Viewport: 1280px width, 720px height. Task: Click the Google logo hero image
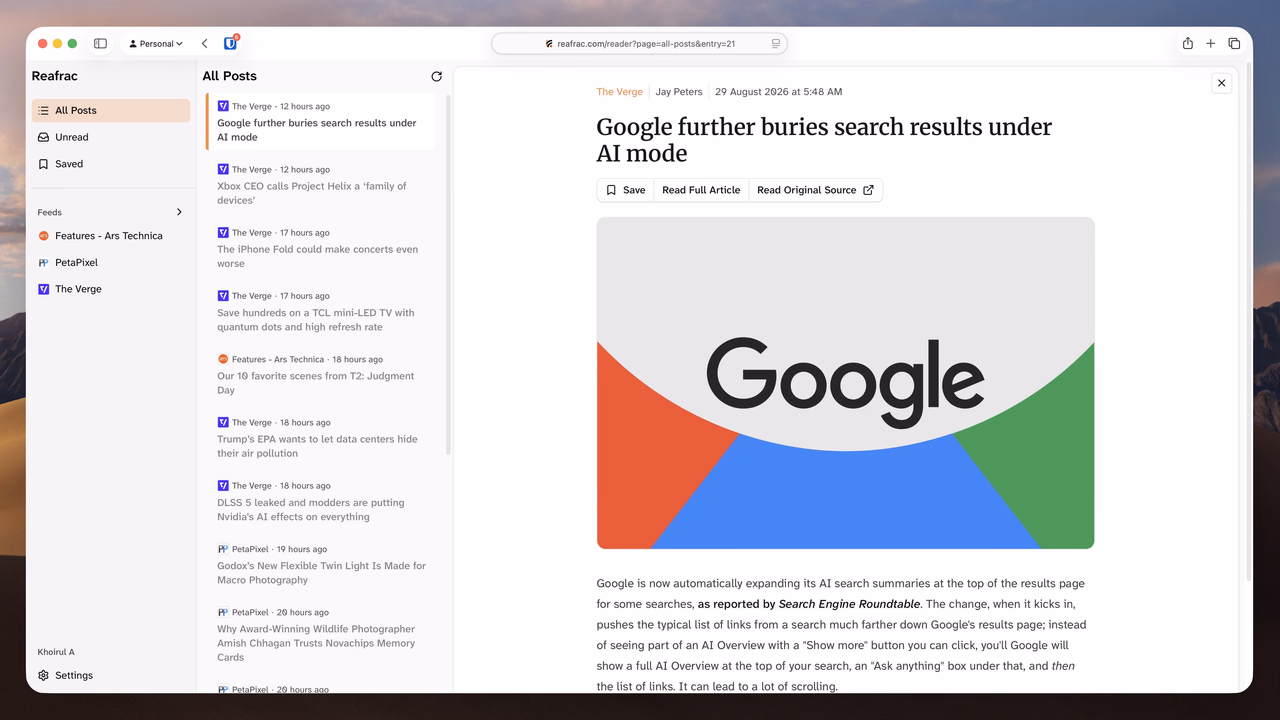846,383
